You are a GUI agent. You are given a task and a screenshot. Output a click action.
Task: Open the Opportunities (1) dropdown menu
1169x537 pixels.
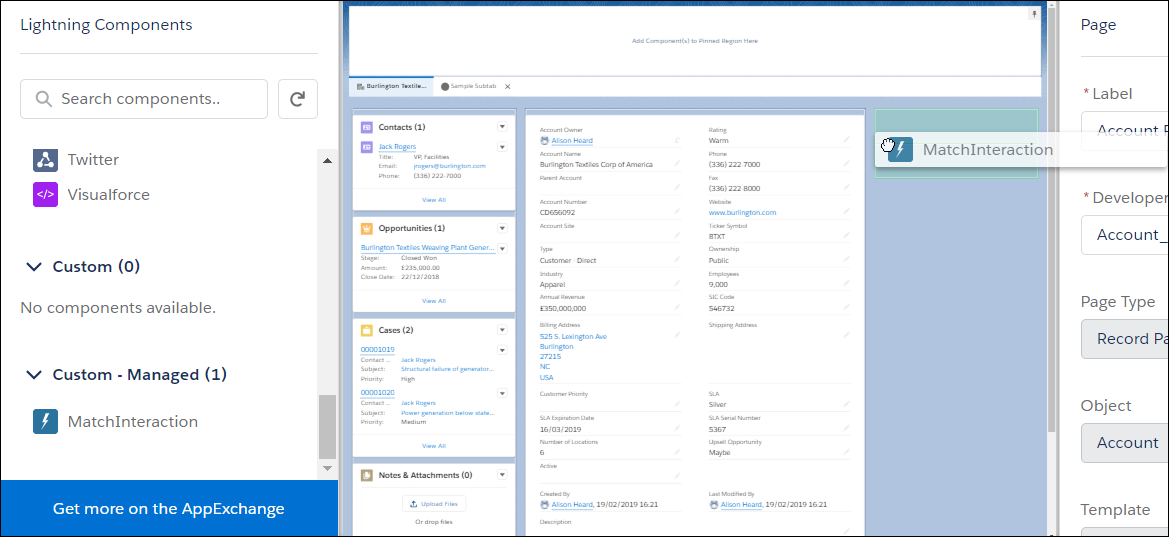point(502,228)
